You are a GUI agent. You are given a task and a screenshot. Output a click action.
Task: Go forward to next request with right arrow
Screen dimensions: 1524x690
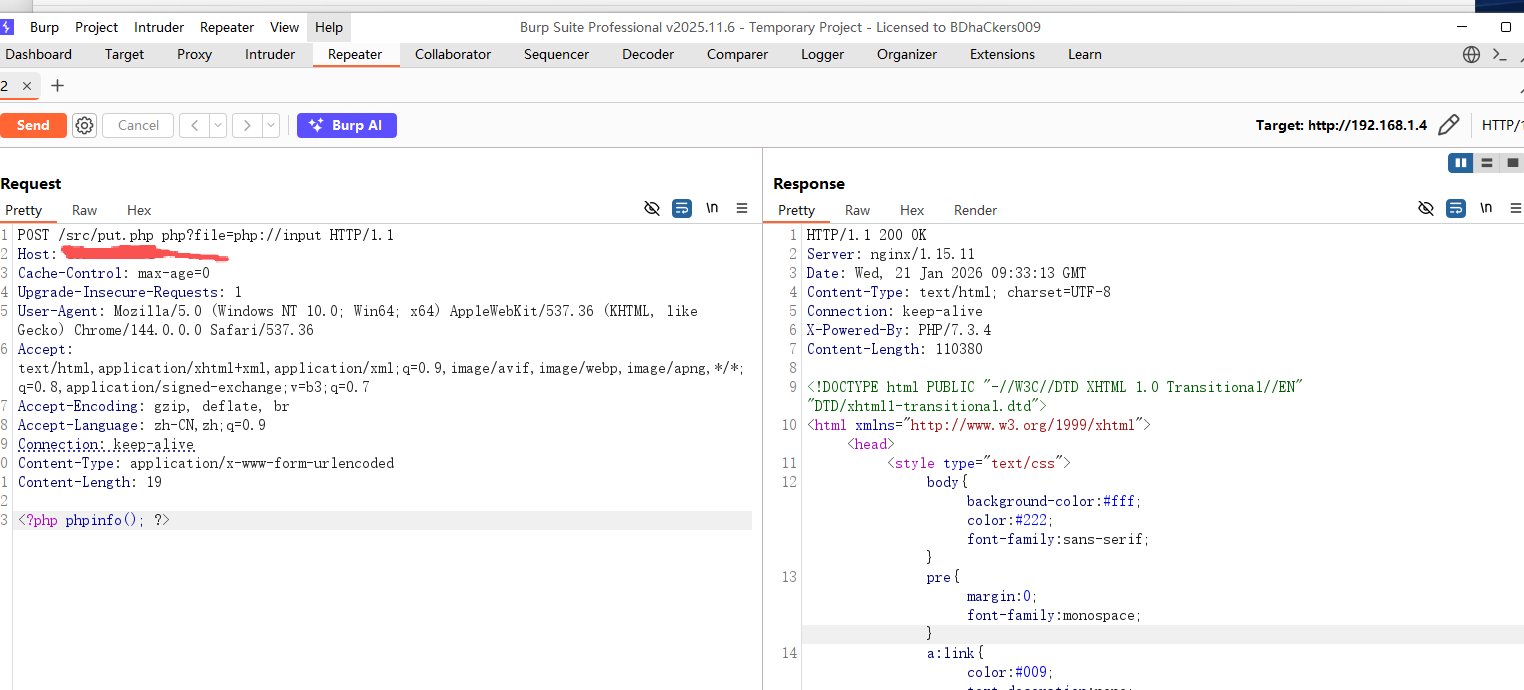247,125
